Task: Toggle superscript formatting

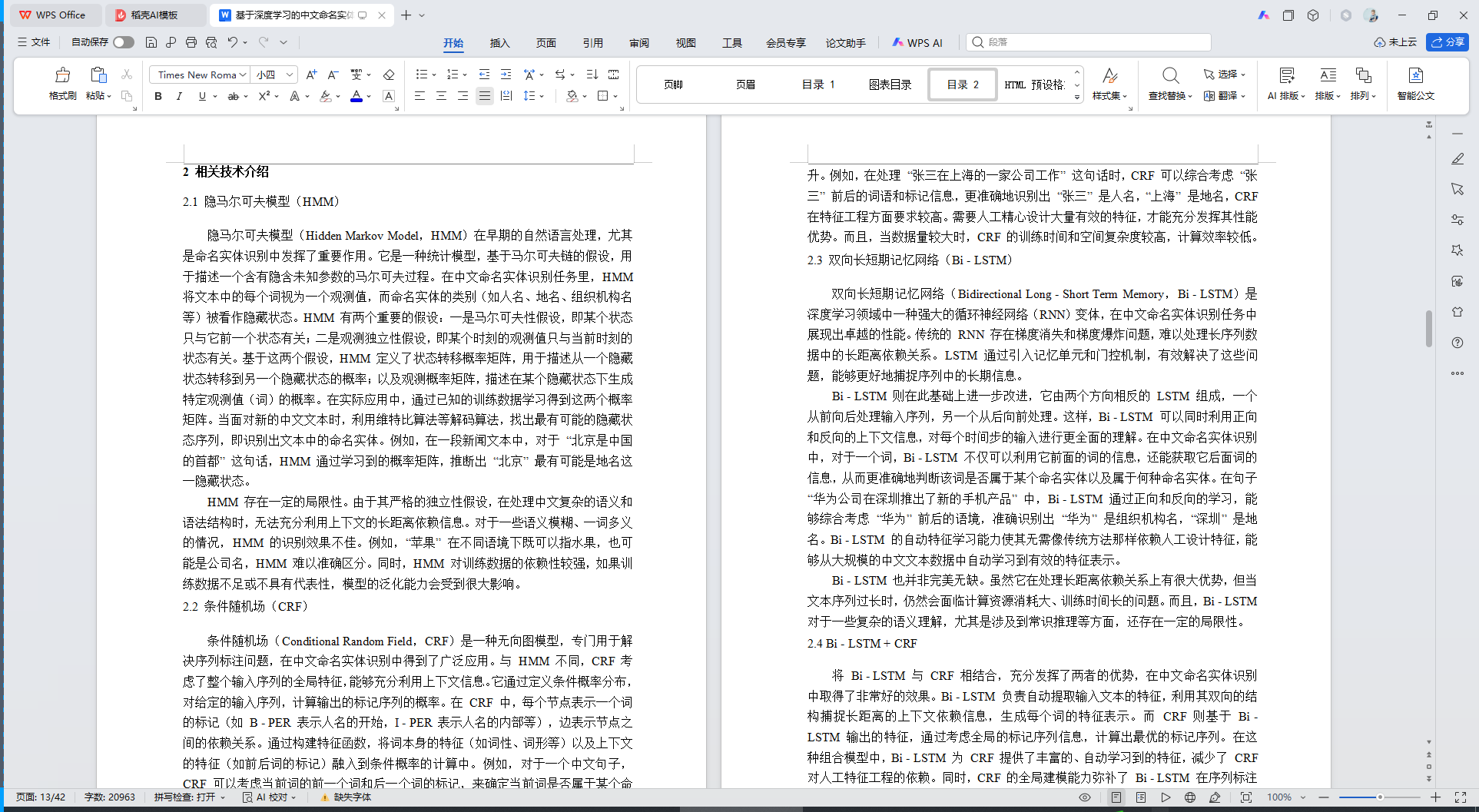Action: click(264, 96)
